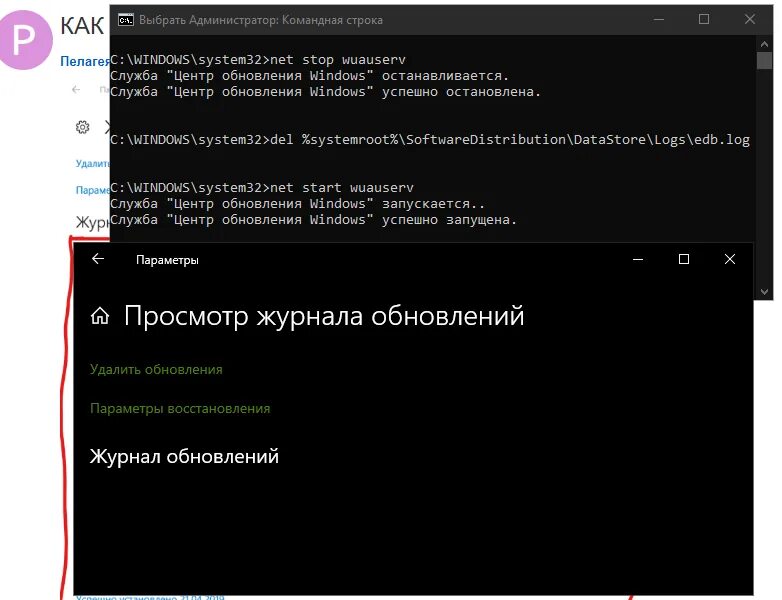Click the 'успешно остановлена' output line
The width and height of the screenshot is (782, 600).
click(x=325, y=92)
